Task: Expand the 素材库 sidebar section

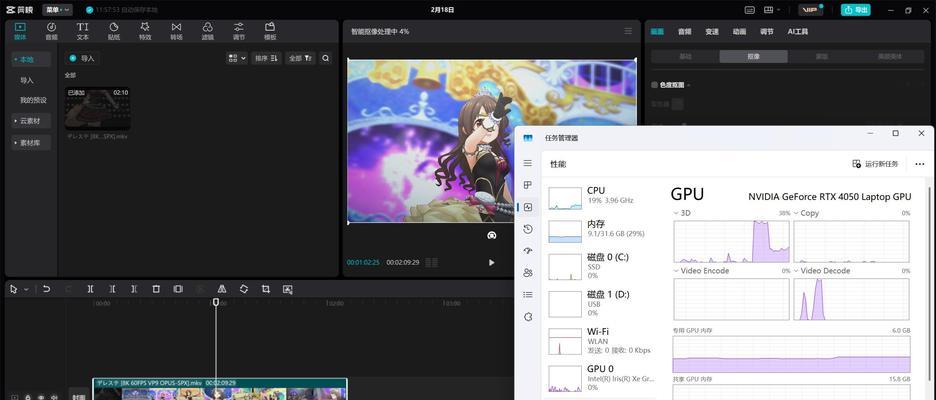Action: (x=32, y=143)
